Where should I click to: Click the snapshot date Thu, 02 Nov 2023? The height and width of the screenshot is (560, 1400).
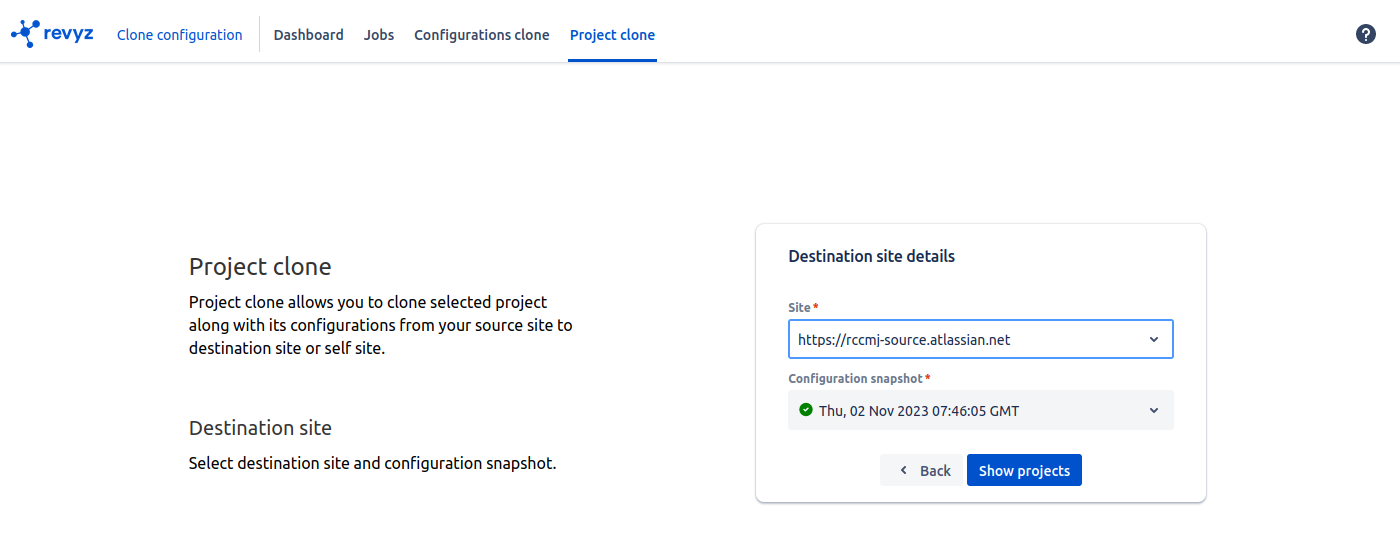pos(919,411)
